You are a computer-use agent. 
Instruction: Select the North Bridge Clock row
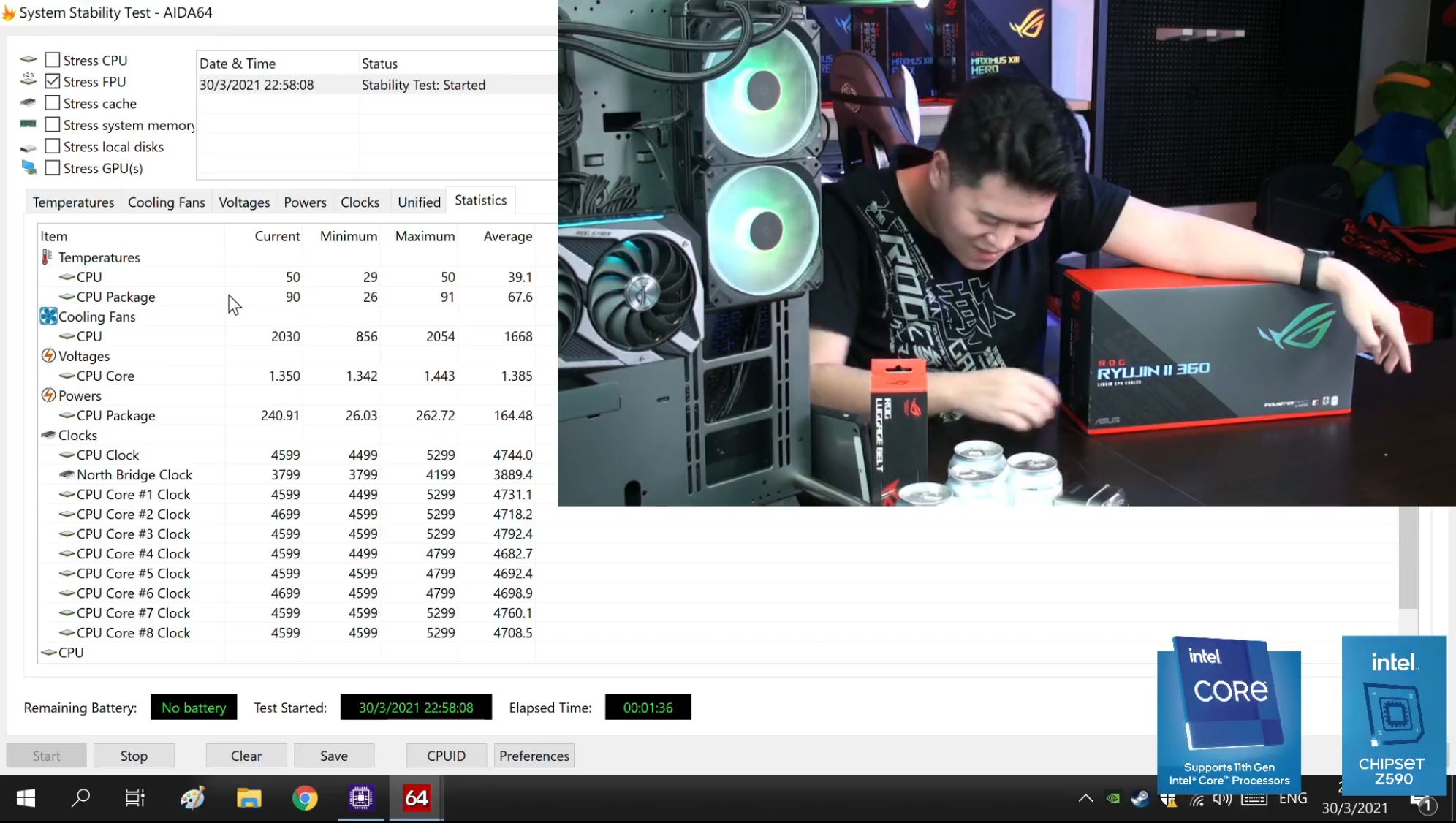287,474
